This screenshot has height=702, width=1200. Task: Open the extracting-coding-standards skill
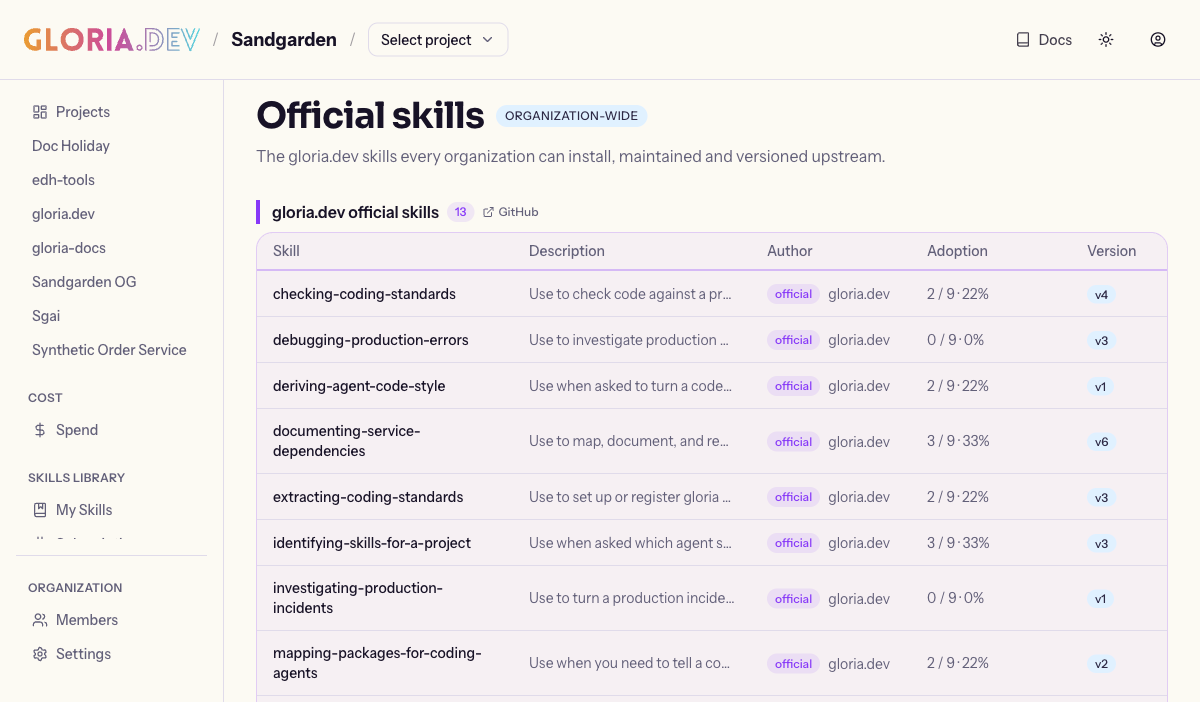[368, 497]
